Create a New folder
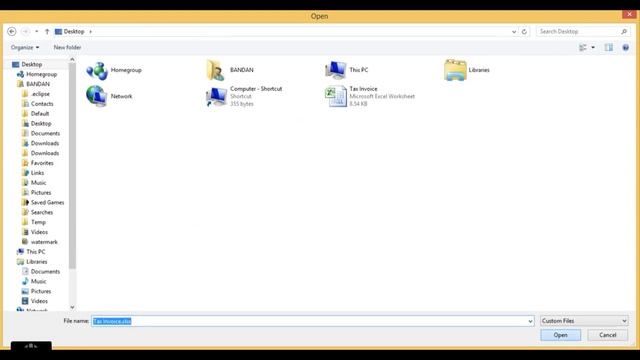Screen dimensions: 640x360 click(67, 47)
